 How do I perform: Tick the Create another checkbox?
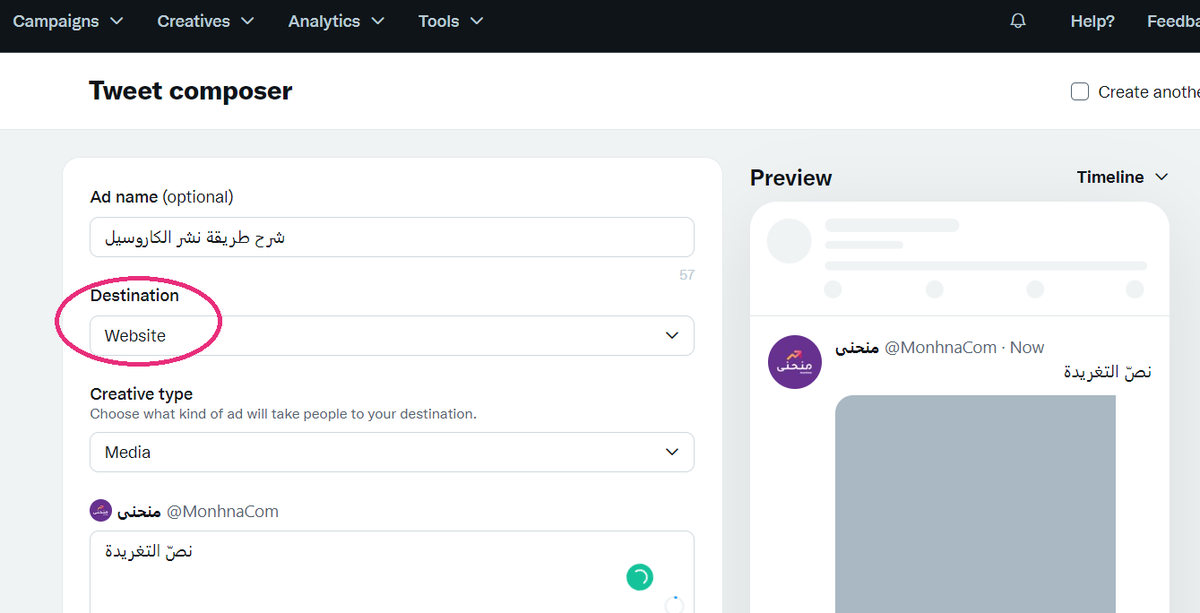1080,92
